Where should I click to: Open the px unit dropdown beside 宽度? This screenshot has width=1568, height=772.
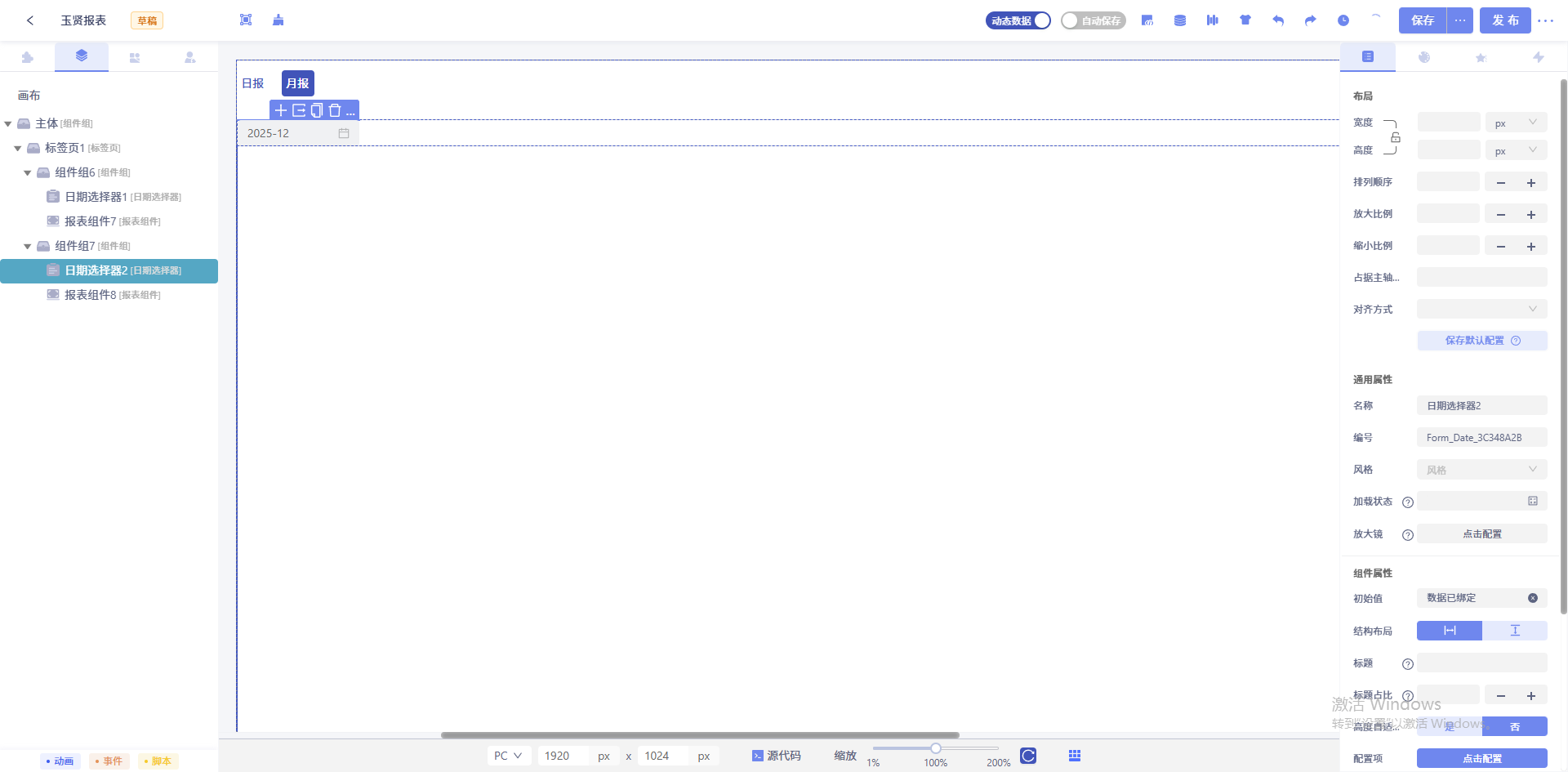(x=1516, y=123)
